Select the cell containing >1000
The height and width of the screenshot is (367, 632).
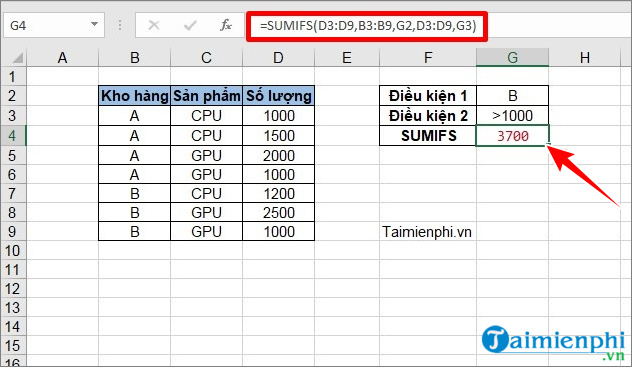pyautogui.click(x=512, y=116)
